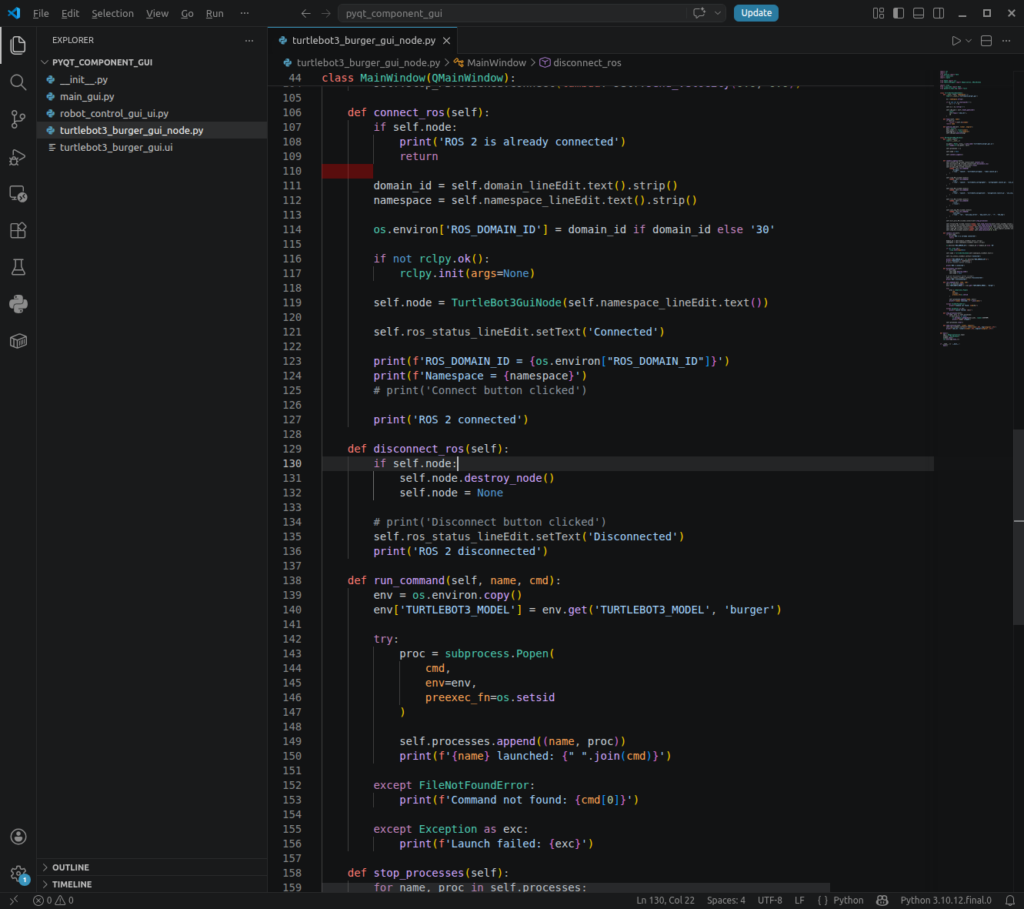The width and height of the screenshot is (1024, 909).
Task: Close the turtlebot3_burger_gui_node.py tab
Action: point(447,40)
